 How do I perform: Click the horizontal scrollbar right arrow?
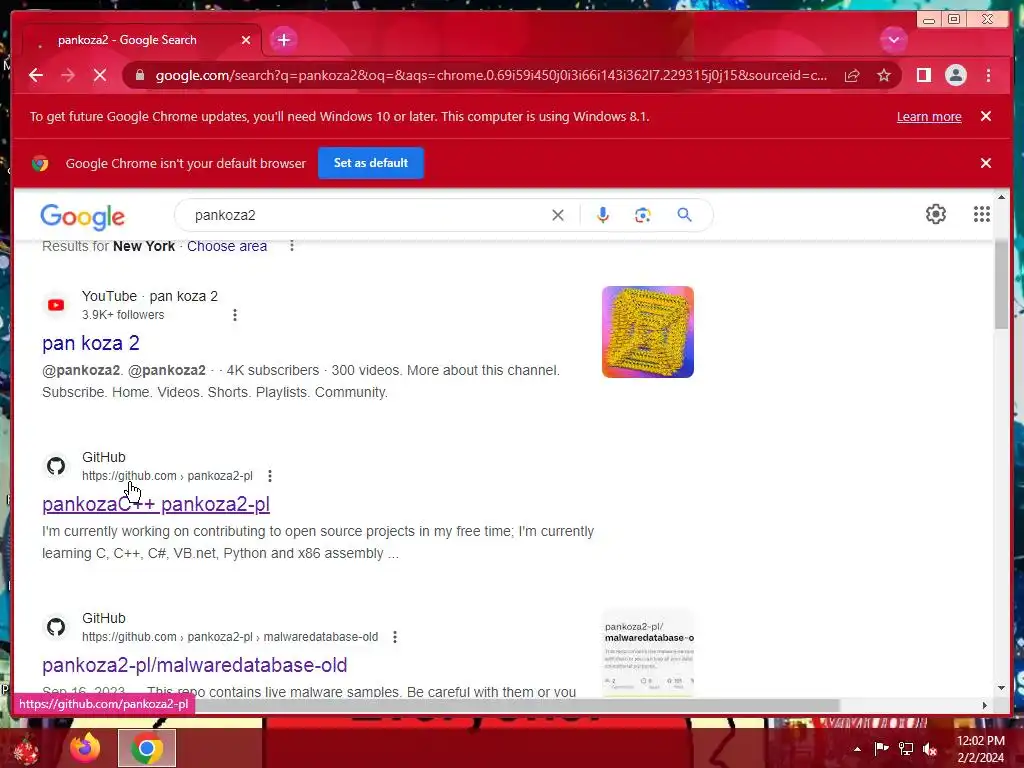[x=984, y=705]
